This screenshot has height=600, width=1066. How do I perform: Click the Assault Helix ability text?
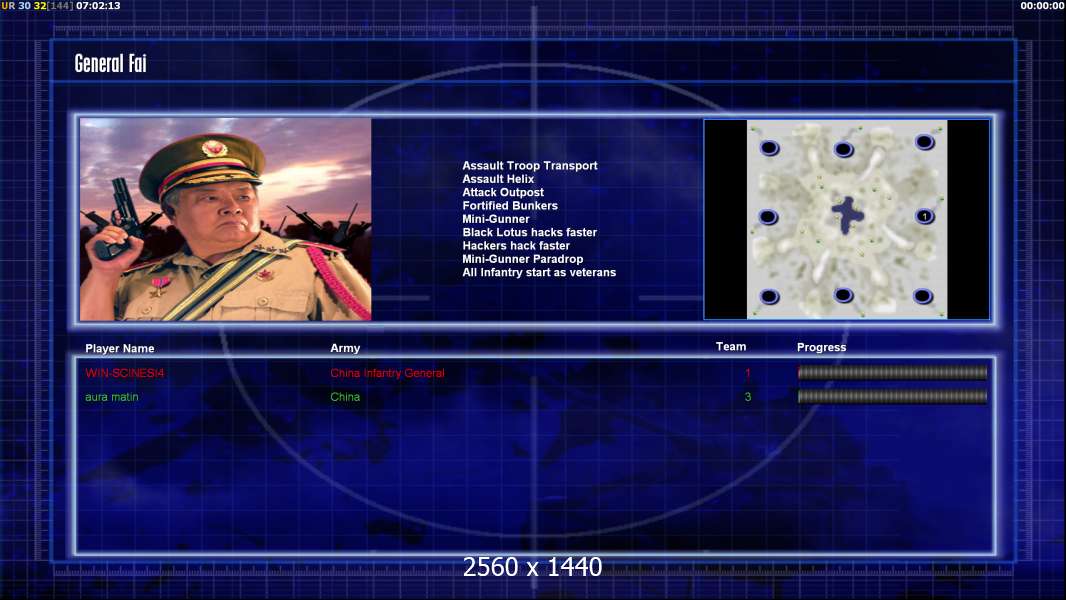[x=498, y=179]
